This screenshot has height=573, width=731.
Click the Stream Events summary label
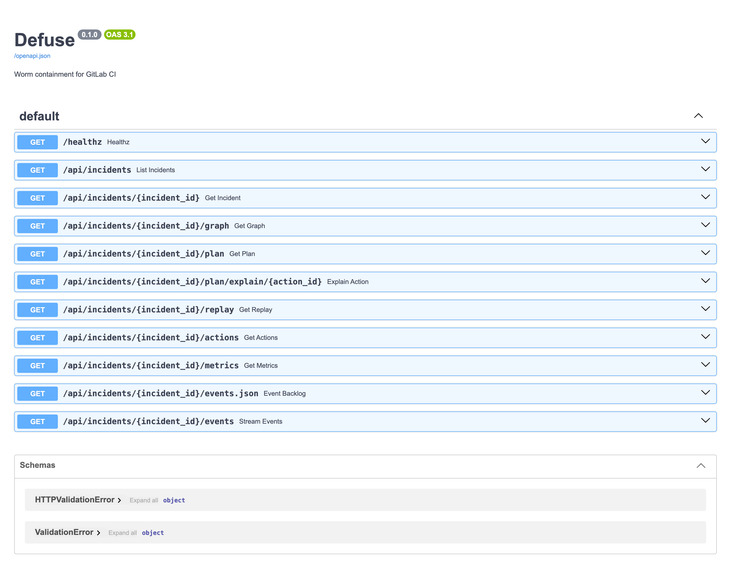click(x=261, y=422)
